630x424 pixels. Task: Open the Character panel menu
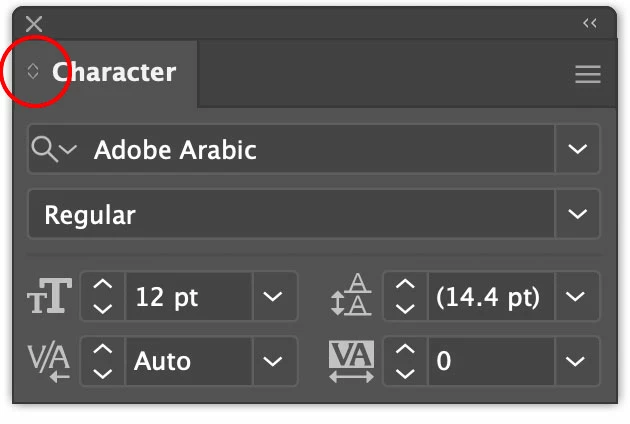(588, 74)
